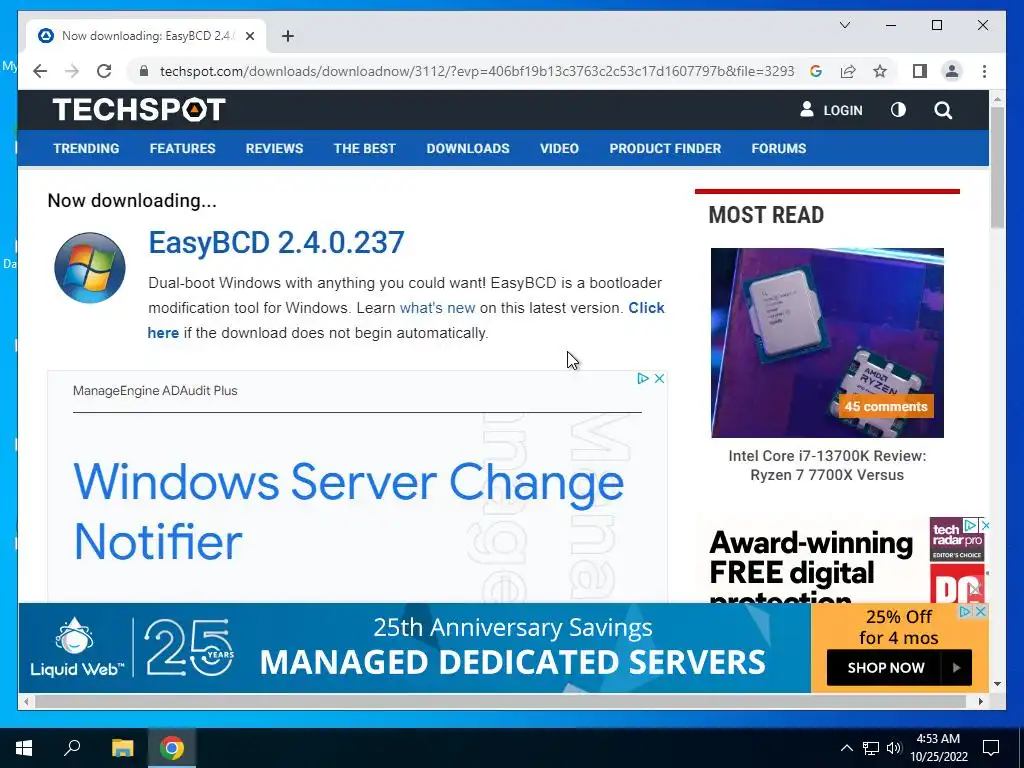
Task: Click the LOGIN link
Action: pyautogui.click(x=831, y=110)
